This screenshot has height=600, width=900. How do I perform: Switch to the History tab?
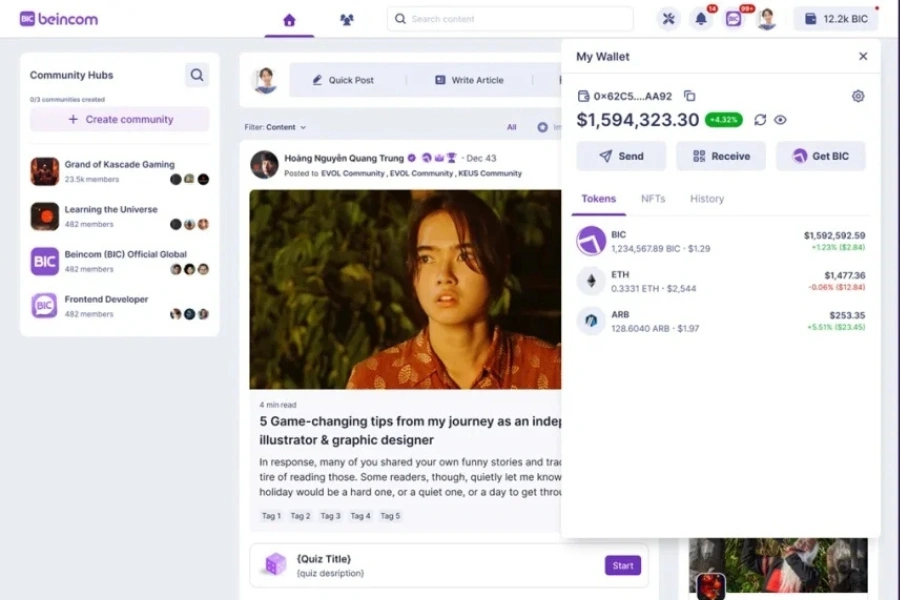707,199
